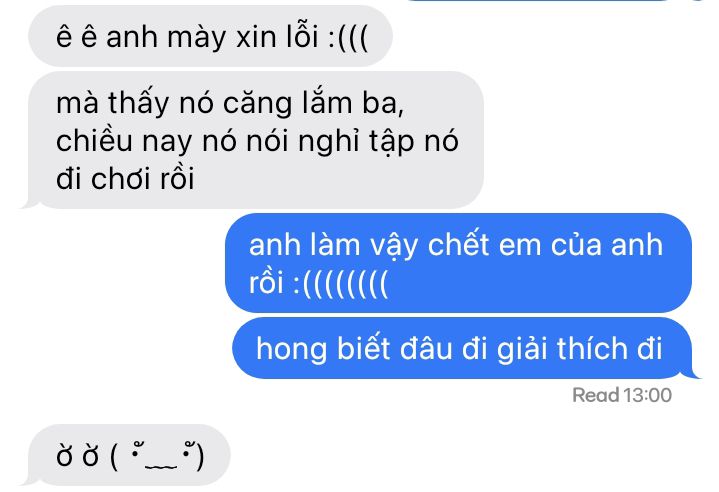Click the word 'Read' under blue message

pos(596,395)
